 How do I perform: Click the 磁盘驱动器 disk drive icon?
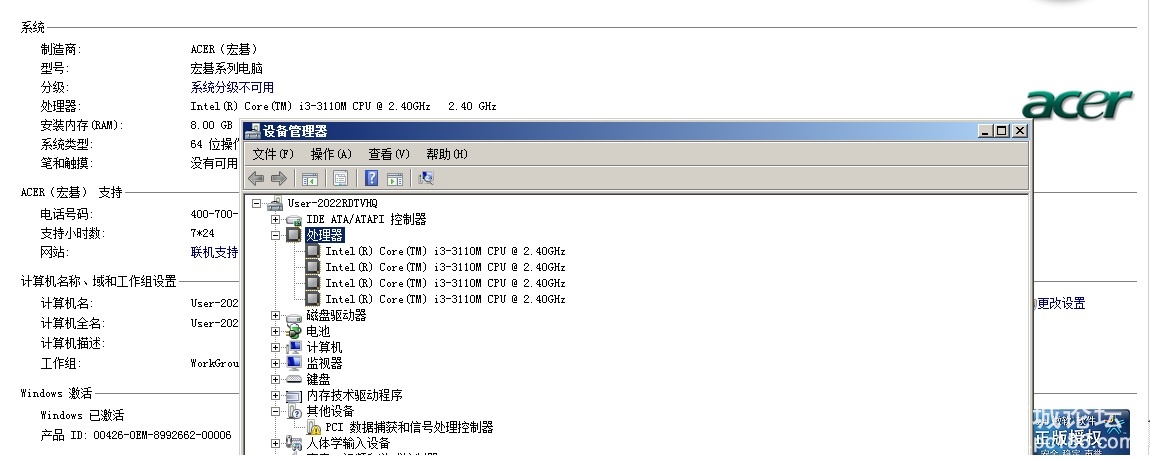tap(294, 316)
